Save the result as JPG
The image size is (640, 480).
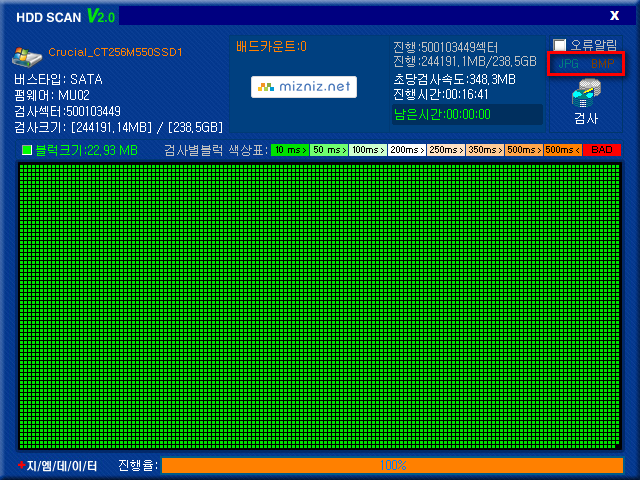point(568,64)
